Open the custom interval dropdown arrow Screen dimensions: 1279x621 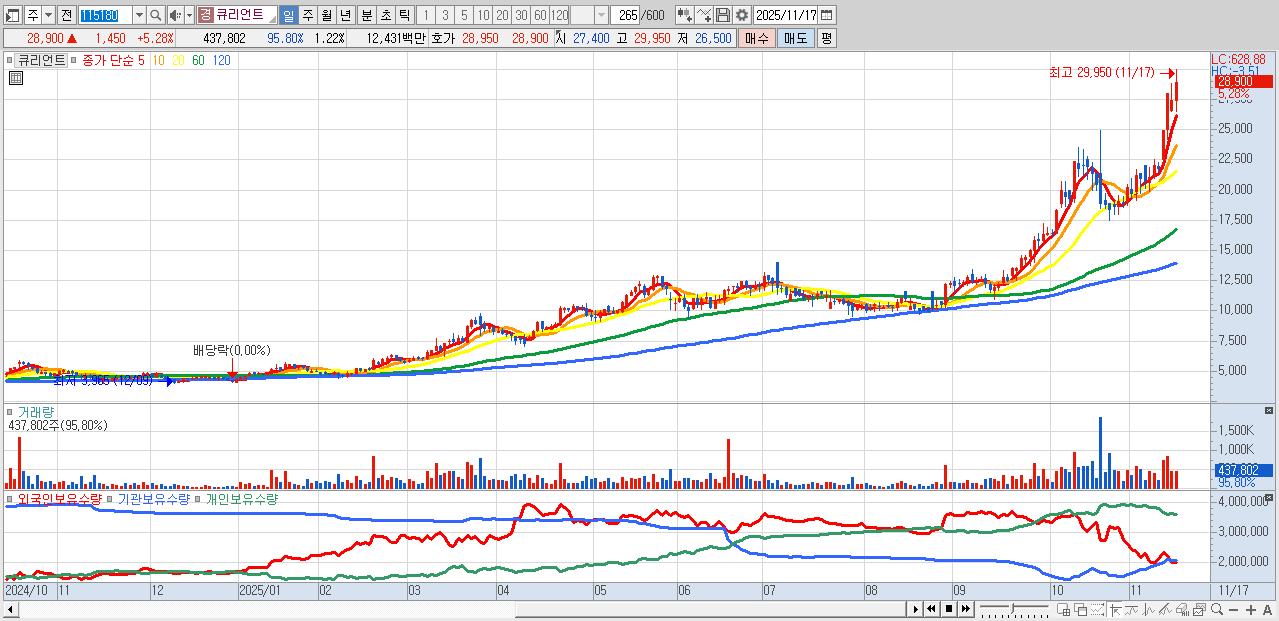pos(601,15)
